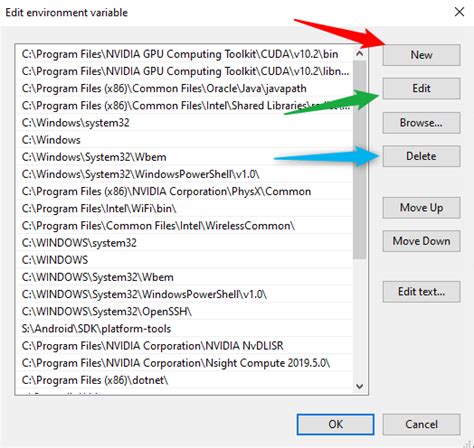Viewport: 474px width, 448px height.
Task: Close the Edit environment variable dialog
Action: 459,12
